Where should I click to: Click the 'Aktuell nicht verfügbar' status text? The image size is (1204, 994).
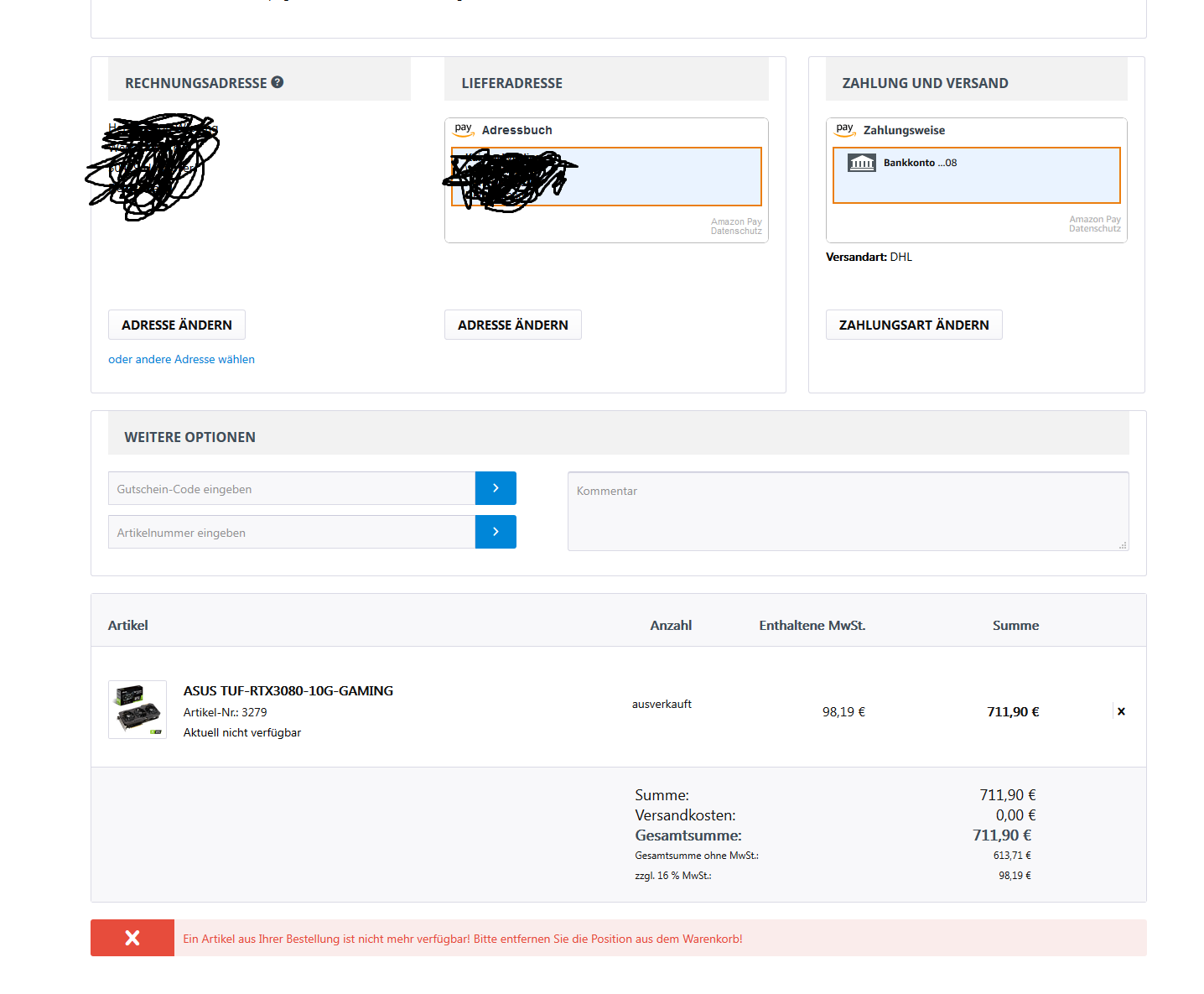pos(242,732)
